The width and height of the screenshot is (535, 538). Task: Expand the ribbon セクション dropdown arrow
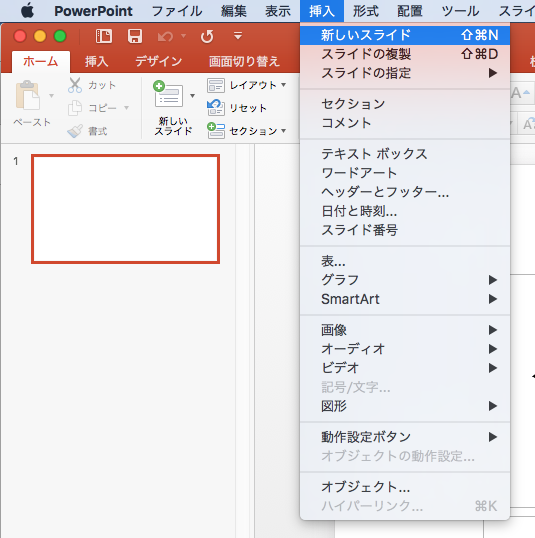tap(283, 131)
